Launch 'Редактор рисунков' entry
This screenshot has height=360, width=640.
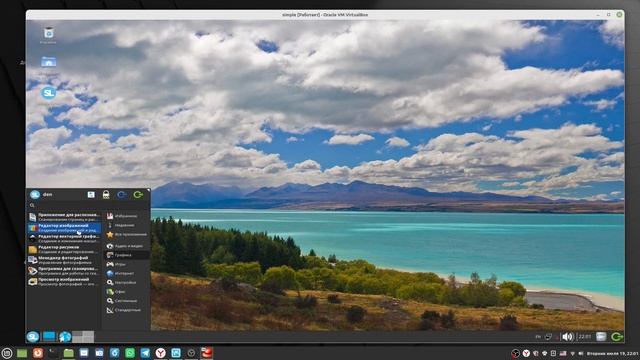pyautogui.click(x=64, y=249)
